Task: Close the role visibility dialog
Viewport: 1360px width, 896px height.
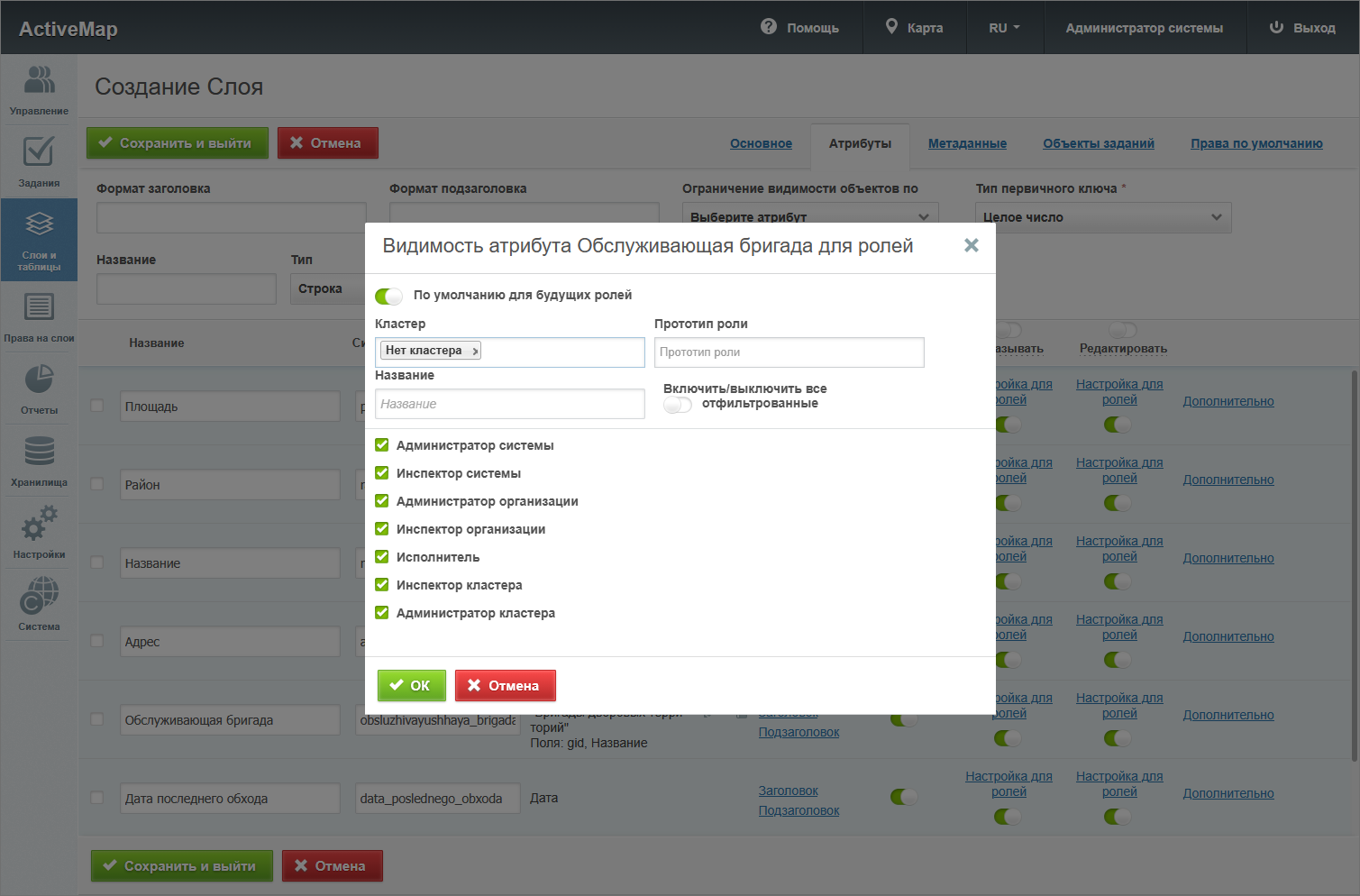Action: pyautogui.click(x=971, y=245)
